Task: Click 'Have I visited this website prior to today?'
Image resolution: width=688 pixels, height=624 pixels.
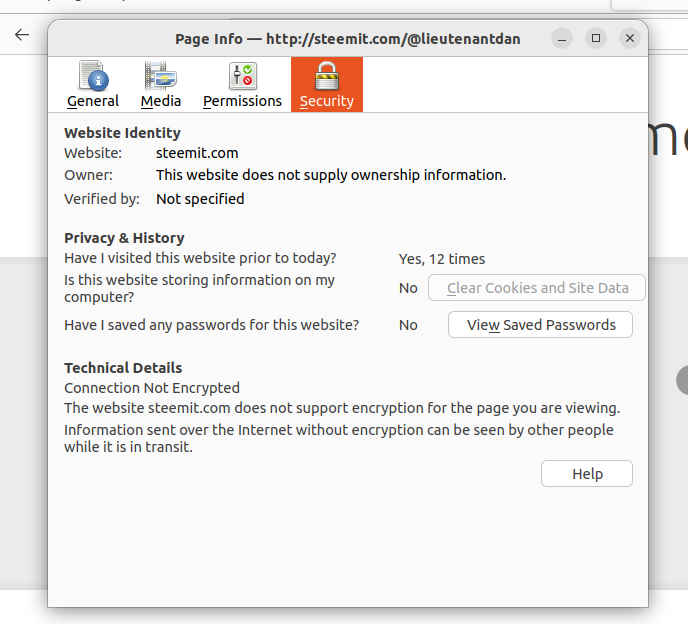Action: [x=200, y=258]
